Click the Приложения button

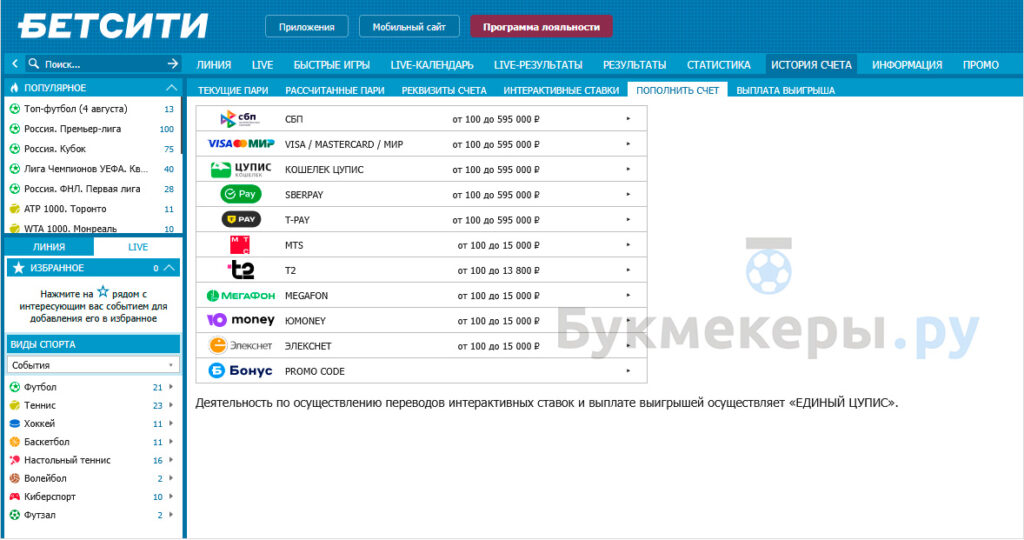click(x=306, y=27)
